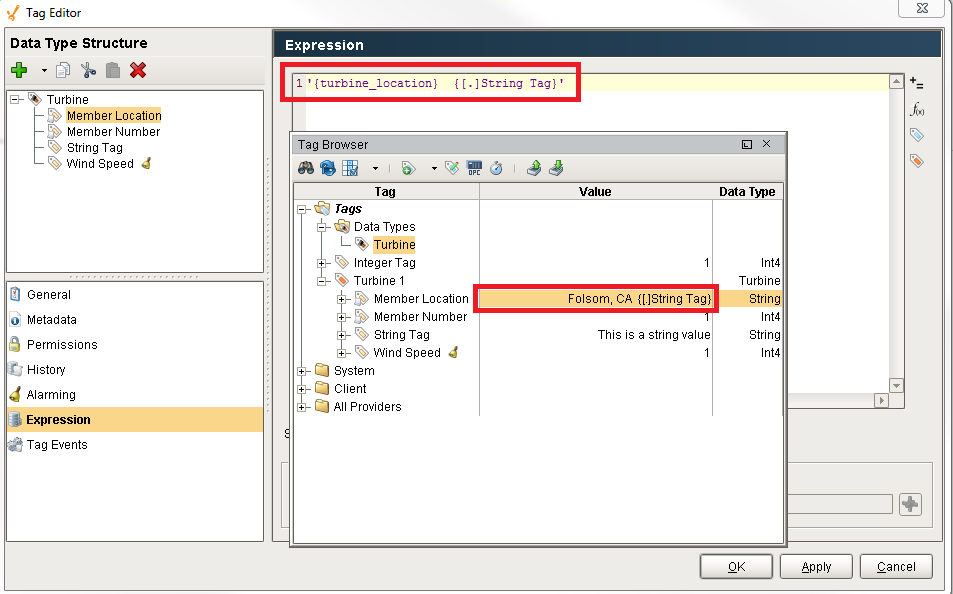Select Wind Speed in Data Type Structure
The width and height of the screenshot is (953, 594).
[x=100, y=164]
